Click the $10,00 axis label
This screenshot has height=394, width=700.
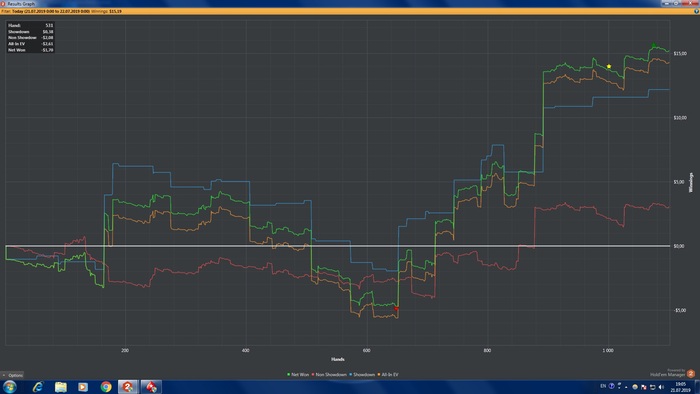point(680,118)
